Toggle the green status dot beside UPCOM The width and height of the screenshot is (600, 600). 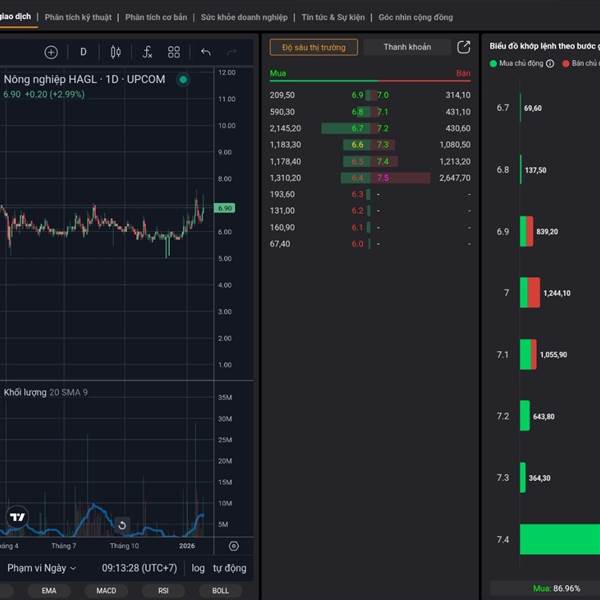pyautogui.click(x=182, y=79)
